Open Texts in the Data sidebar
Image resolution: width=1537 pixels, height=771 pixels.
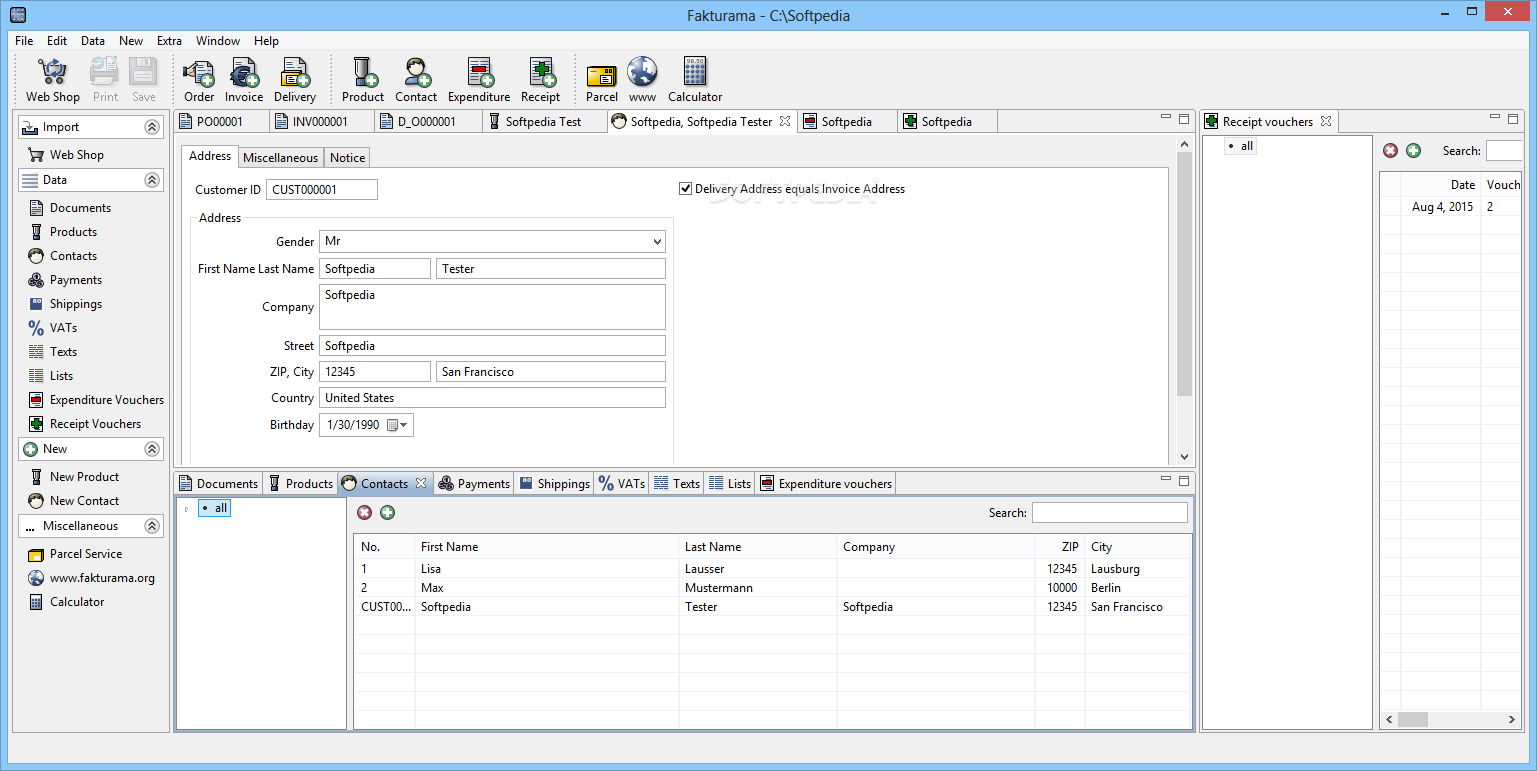[52, 352]
